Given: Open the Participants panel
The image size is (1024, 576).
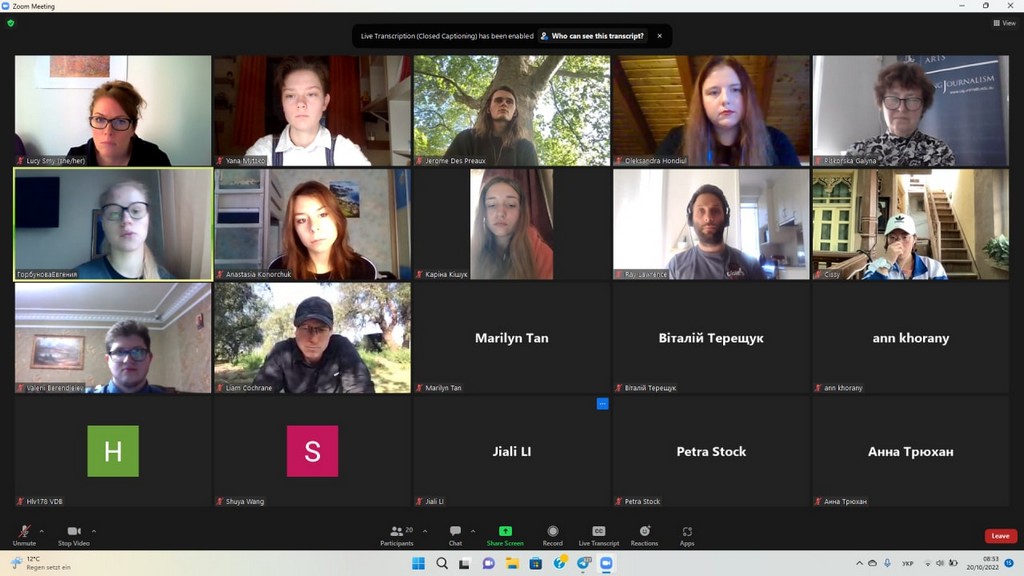Looking at the screenshot, I should click(x=398, y=534).
